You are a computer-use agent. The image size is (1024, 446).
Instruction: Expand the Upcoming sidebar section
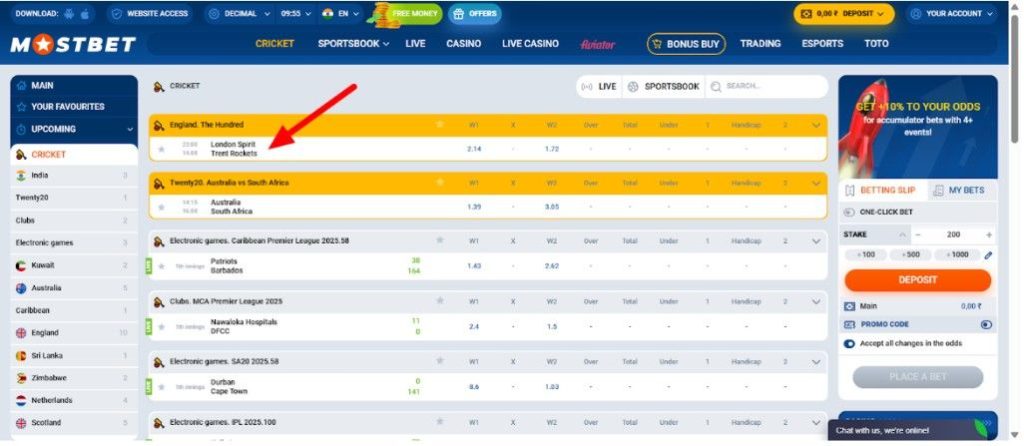74,129
